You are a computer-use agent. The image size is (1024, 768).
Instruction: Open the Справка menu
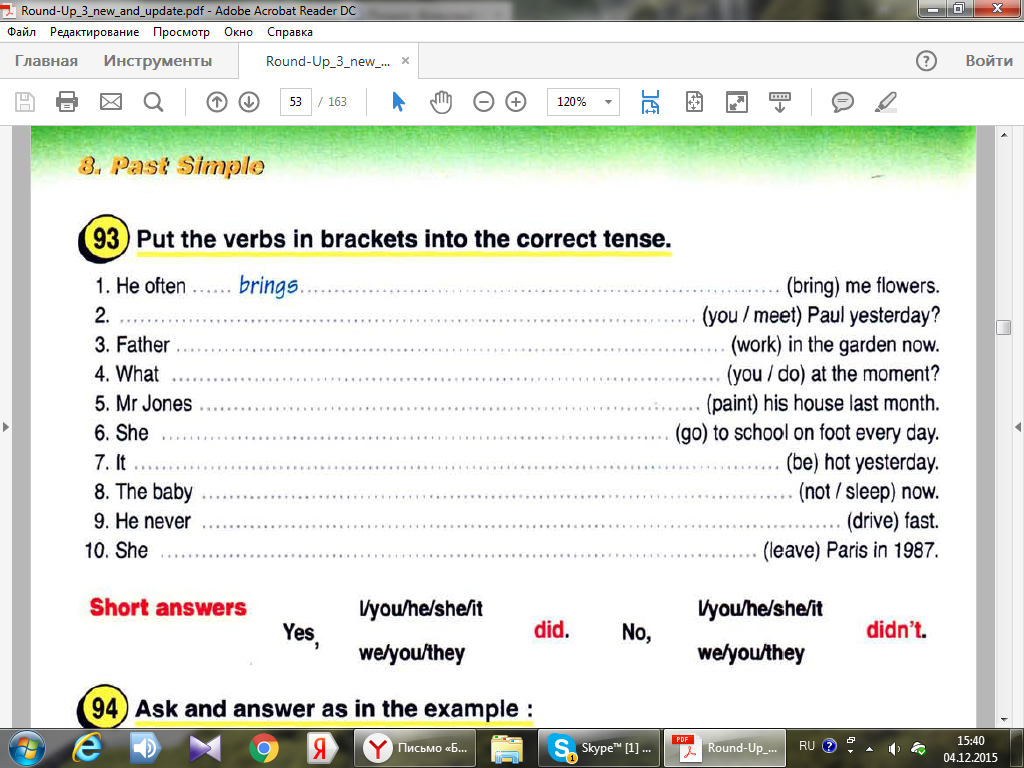coord(290,32)
